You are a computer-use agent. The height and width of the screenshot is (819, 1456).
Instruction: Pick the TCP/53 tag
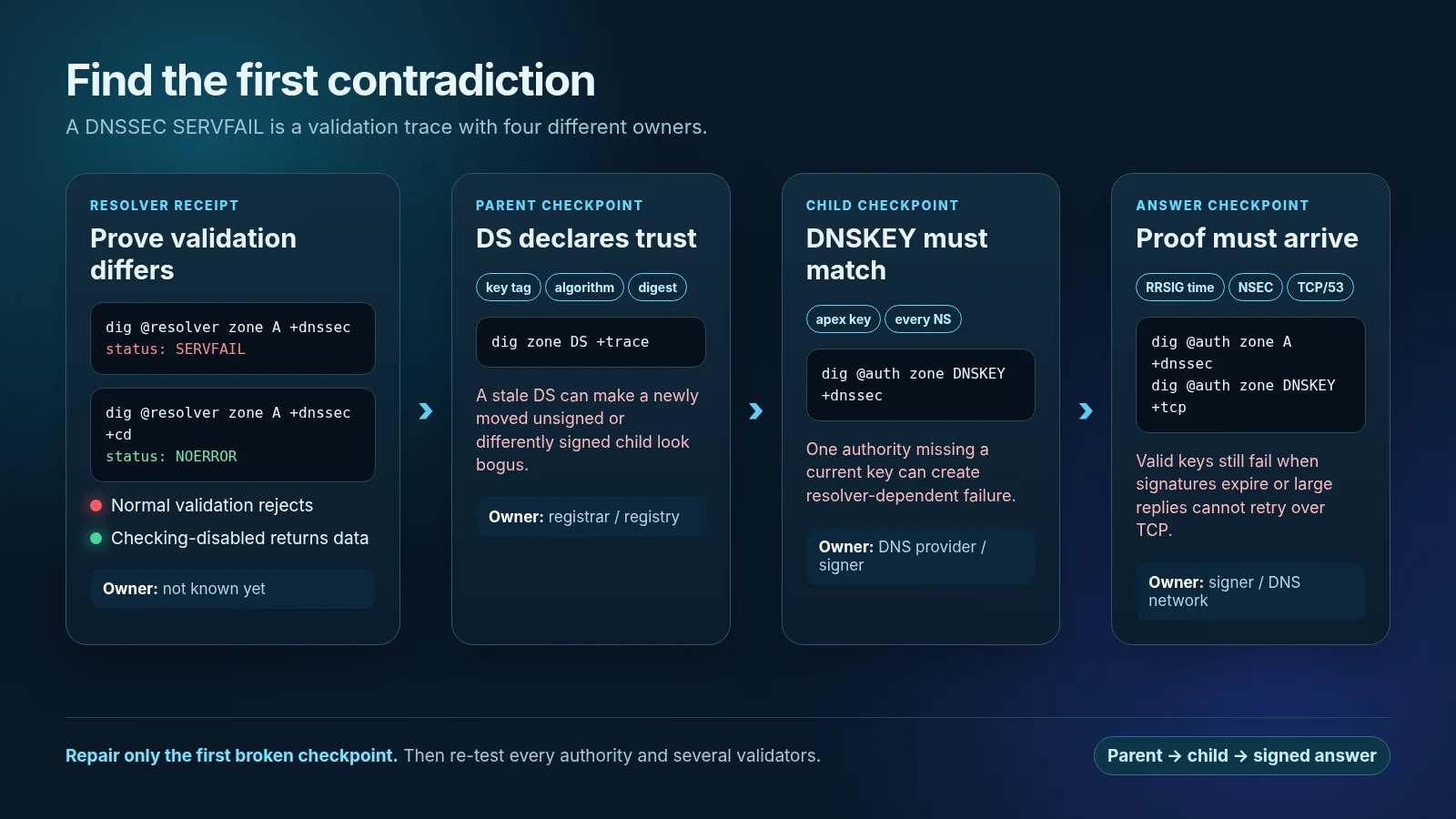coord(1319,288)
